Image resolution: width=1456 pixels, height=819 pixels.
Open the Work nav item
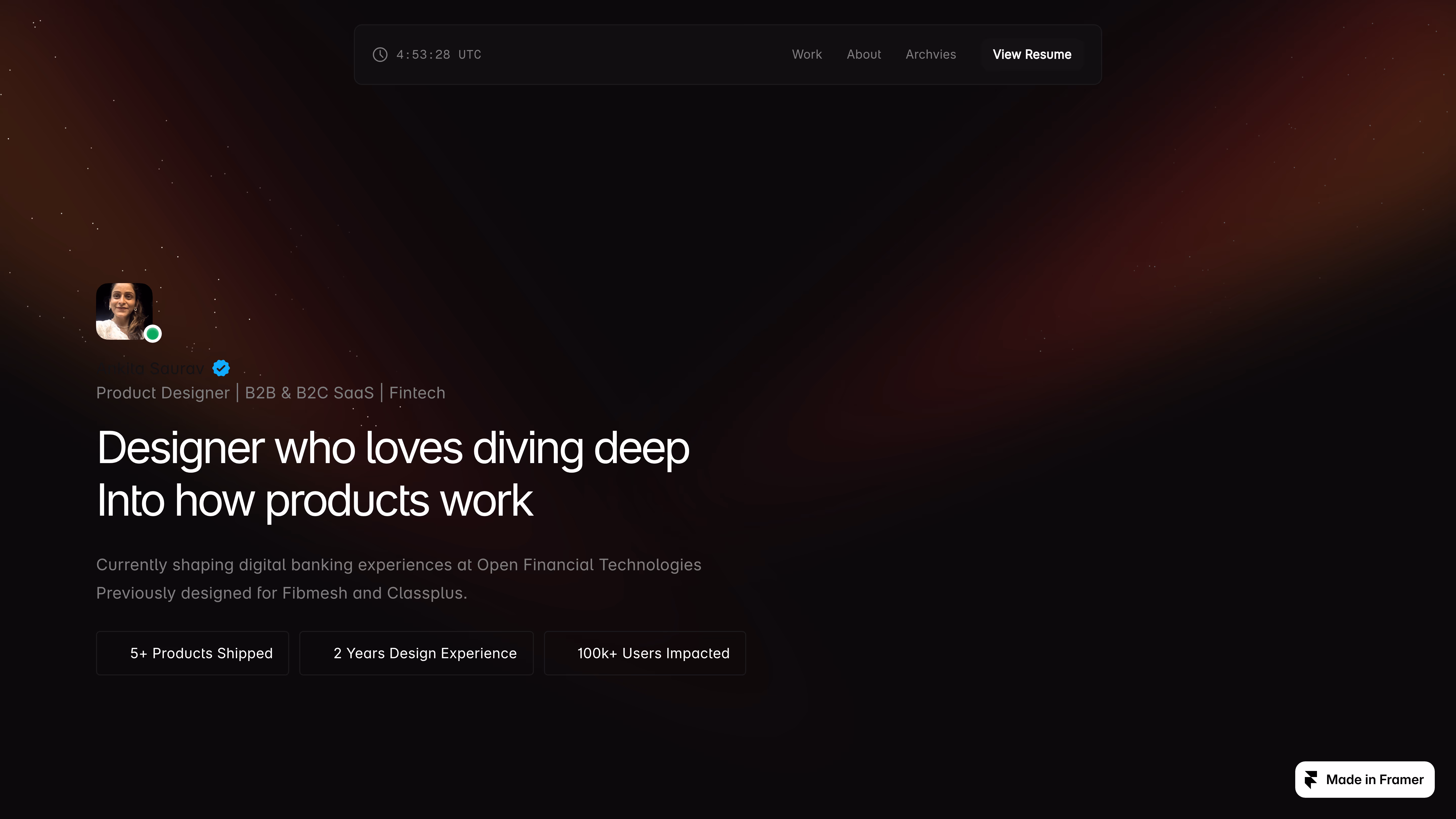pos(807,54)
